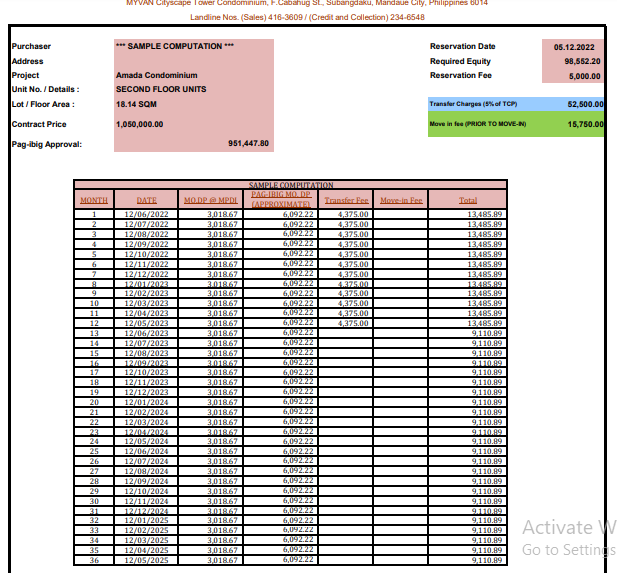Click the 18.14 SQM floor area value

pos(137,104)
